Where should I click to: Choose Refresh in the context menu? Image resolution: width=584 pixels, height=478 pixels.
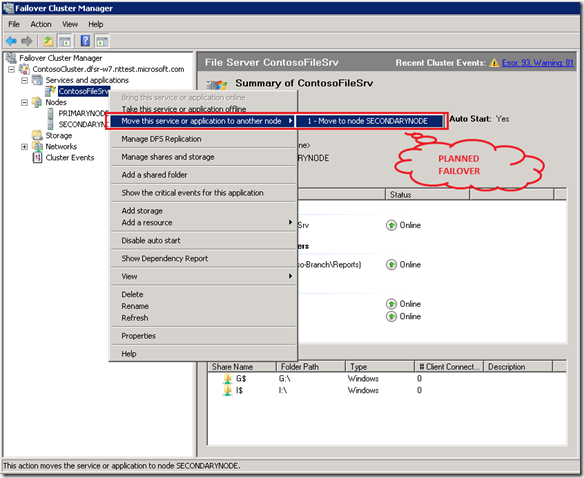pyautogui.click(x=203, y=318)
